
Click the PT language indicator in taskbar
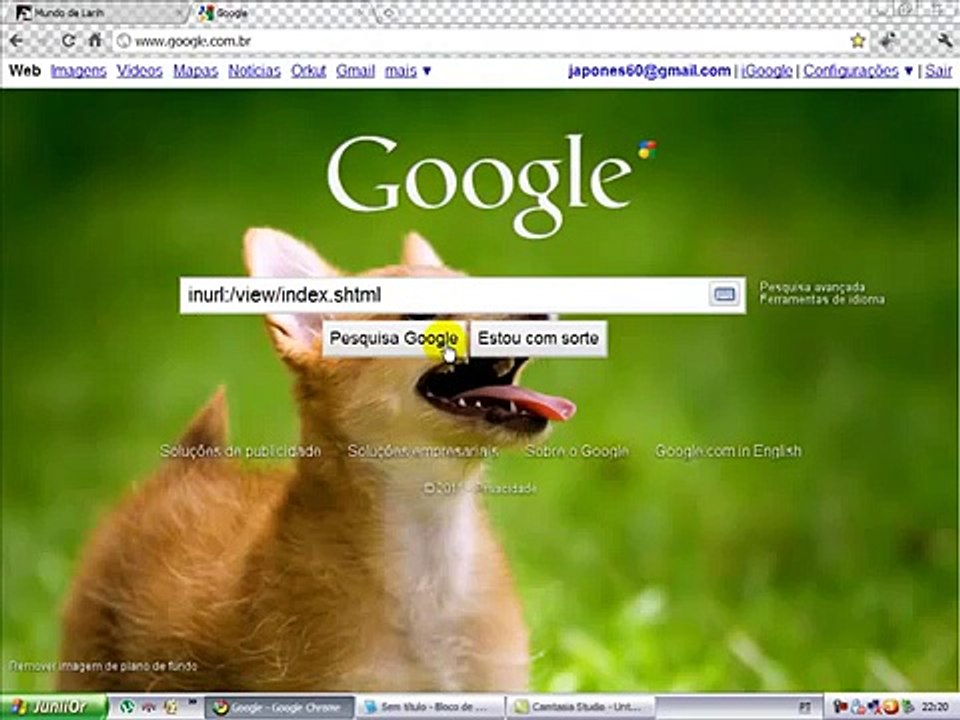pos(806,708)
